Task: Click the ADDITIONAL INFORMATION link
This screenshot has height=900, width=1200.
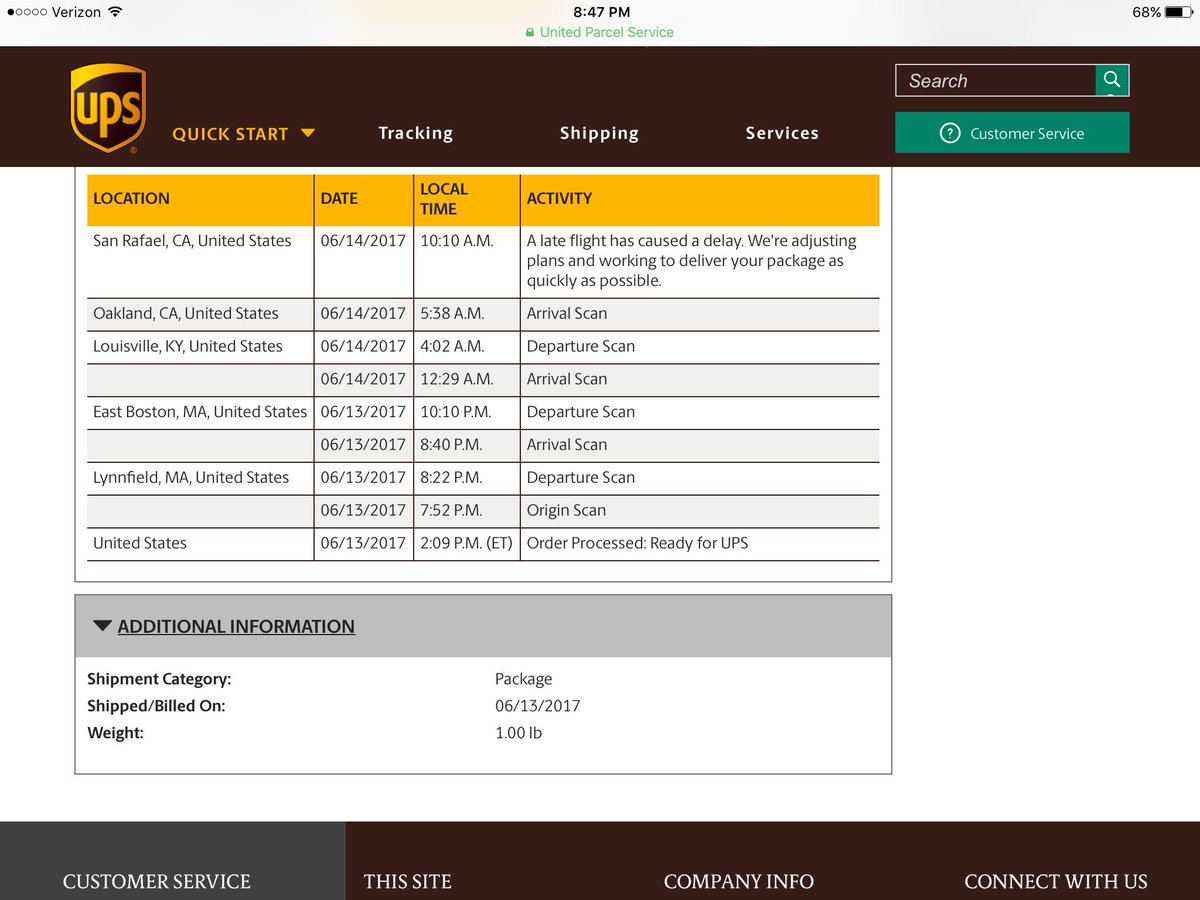Action: pos(236,626)
